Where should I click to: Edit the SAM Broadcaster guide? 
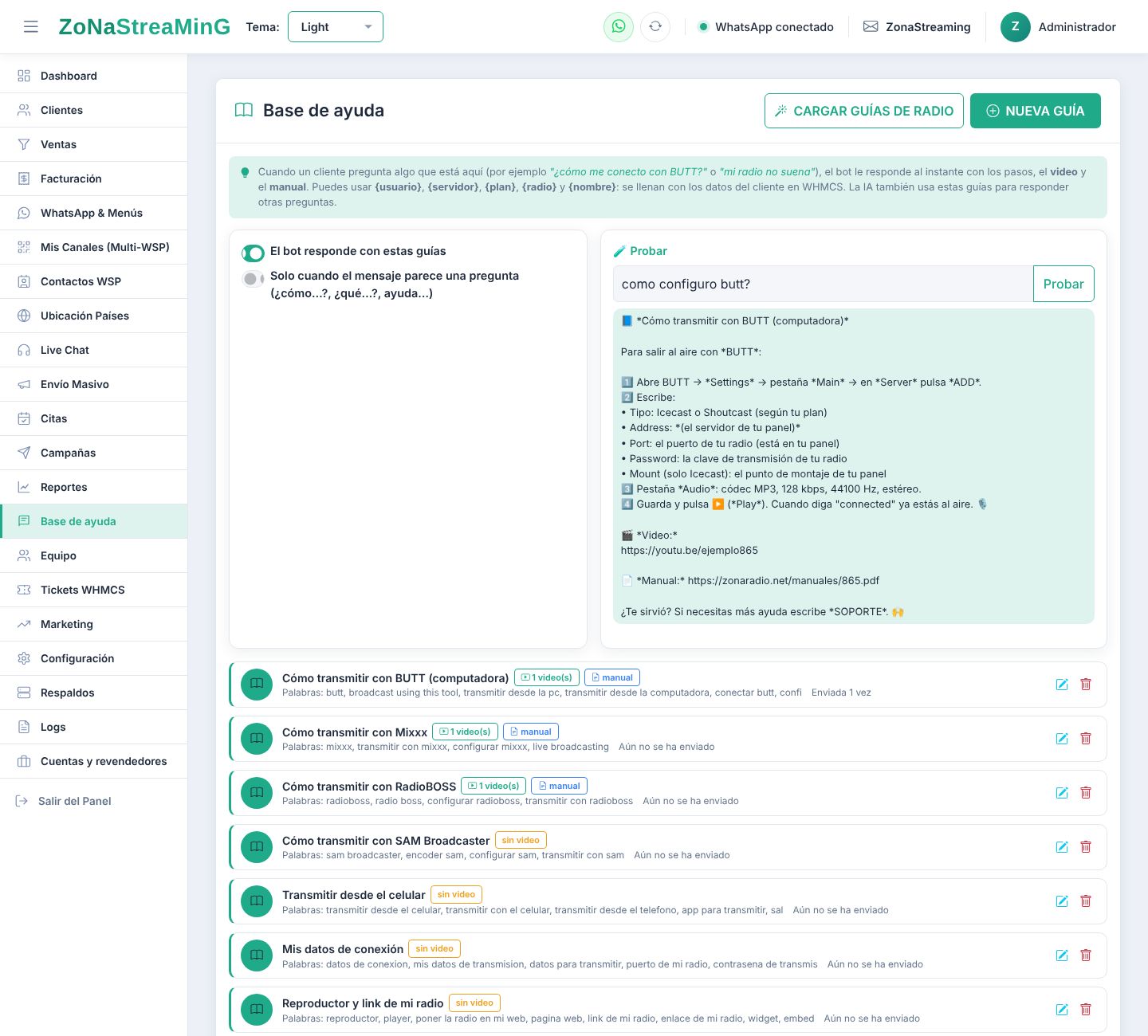pos(1062,847)
